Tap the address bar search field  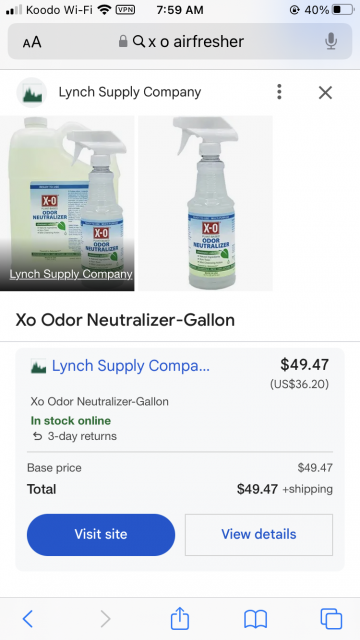180,41
